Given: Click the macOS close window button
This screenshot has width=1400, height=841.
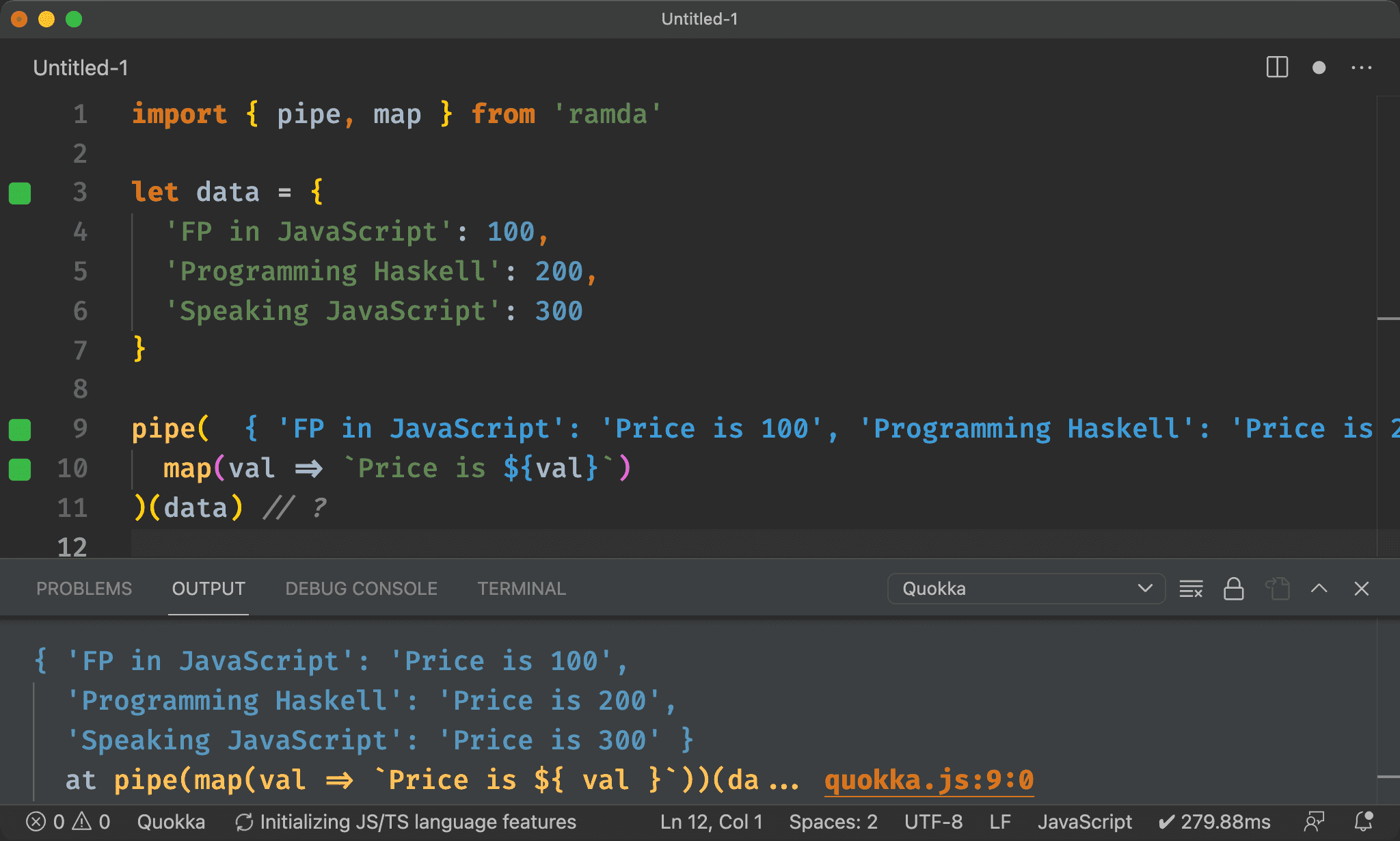Looking at the screenshot, I should pyautogui.click(x=19, y=19).
